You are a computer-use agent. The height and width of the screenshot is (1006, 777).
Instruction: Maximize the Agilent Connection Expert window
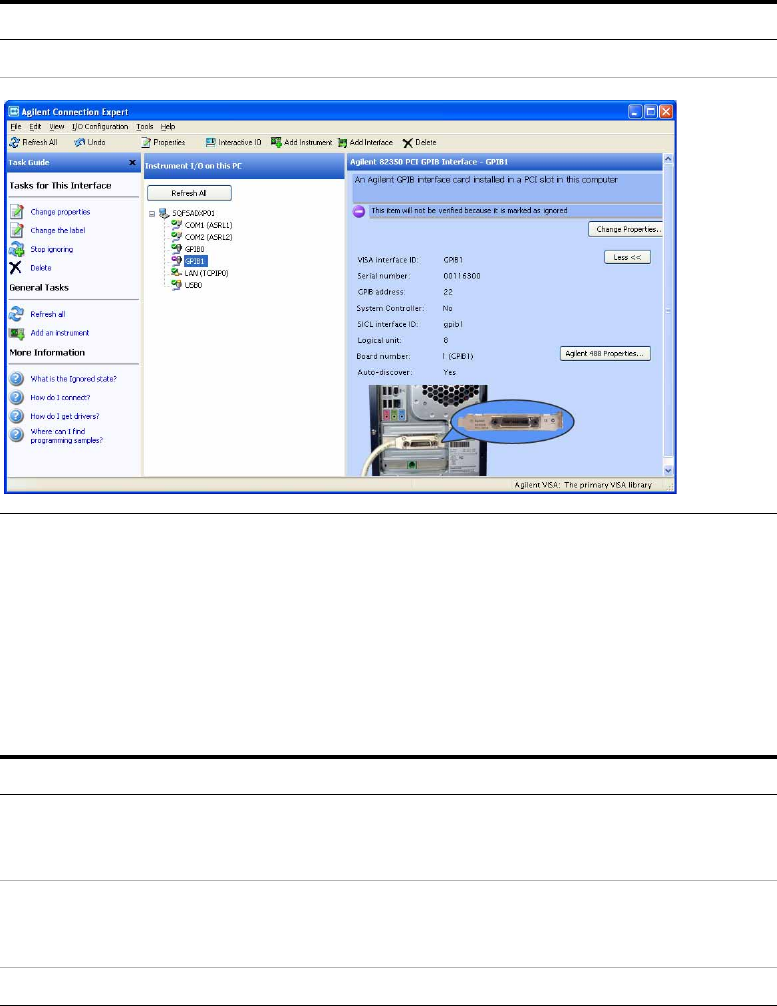click(x=651, y=112)
